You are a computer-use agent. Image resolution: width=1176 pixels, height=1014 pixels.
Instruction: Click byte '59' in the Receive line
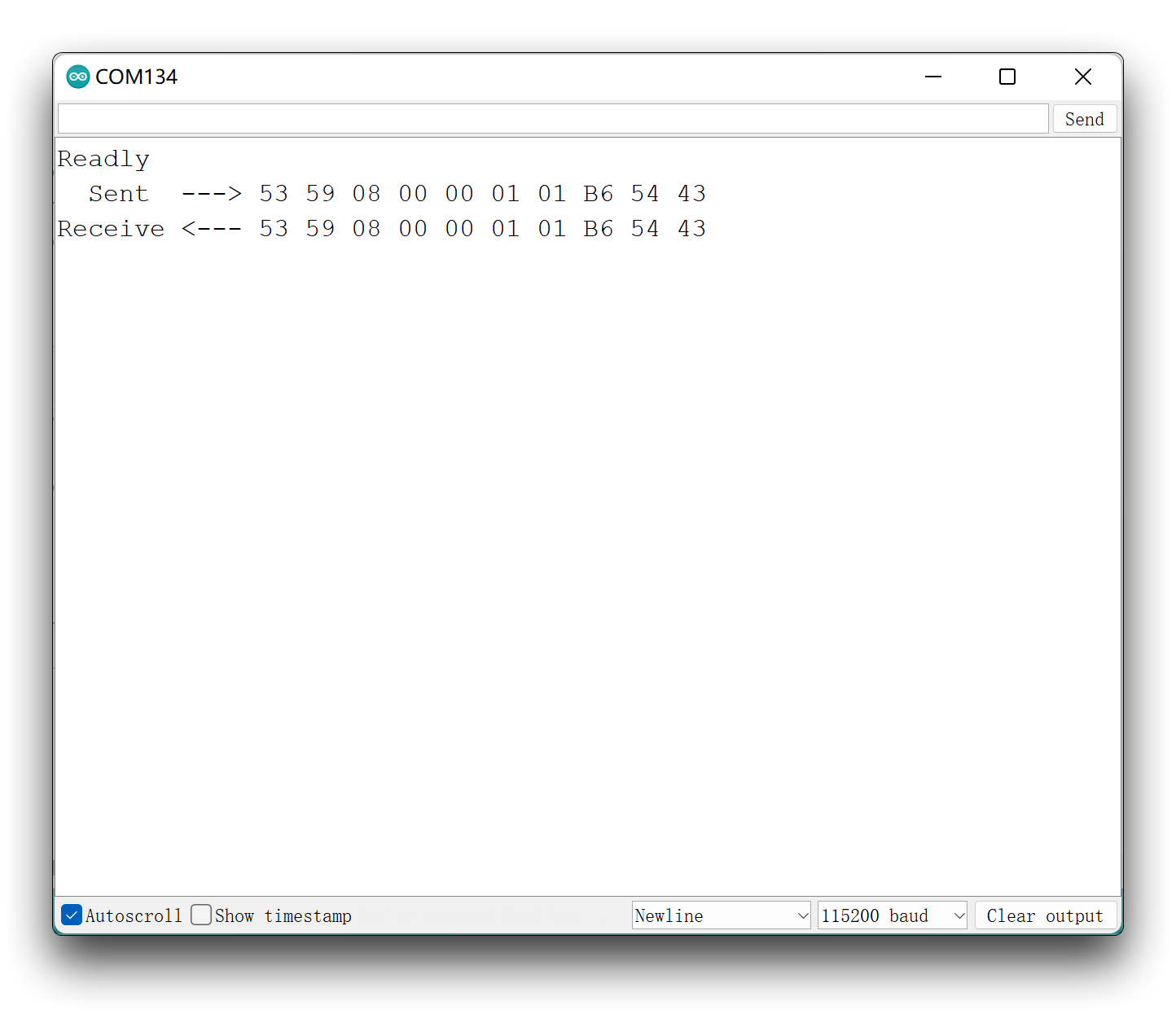tap(320, 229)
